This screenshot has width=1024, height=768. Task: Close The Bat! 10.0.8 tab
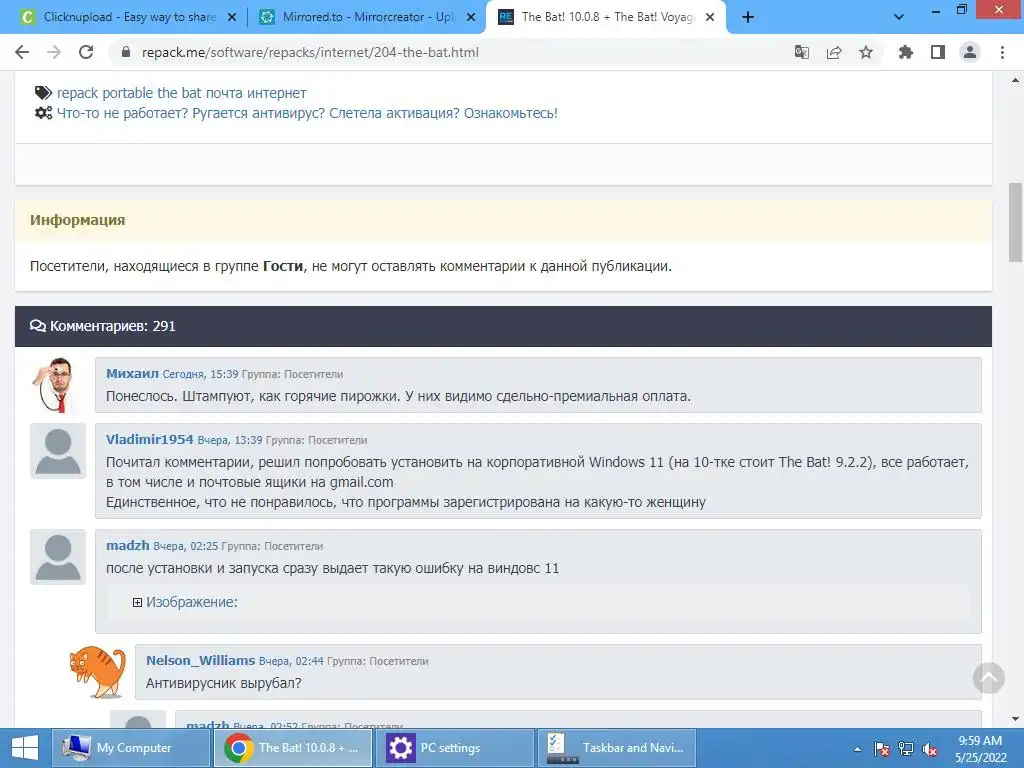[x=710, y=18]
